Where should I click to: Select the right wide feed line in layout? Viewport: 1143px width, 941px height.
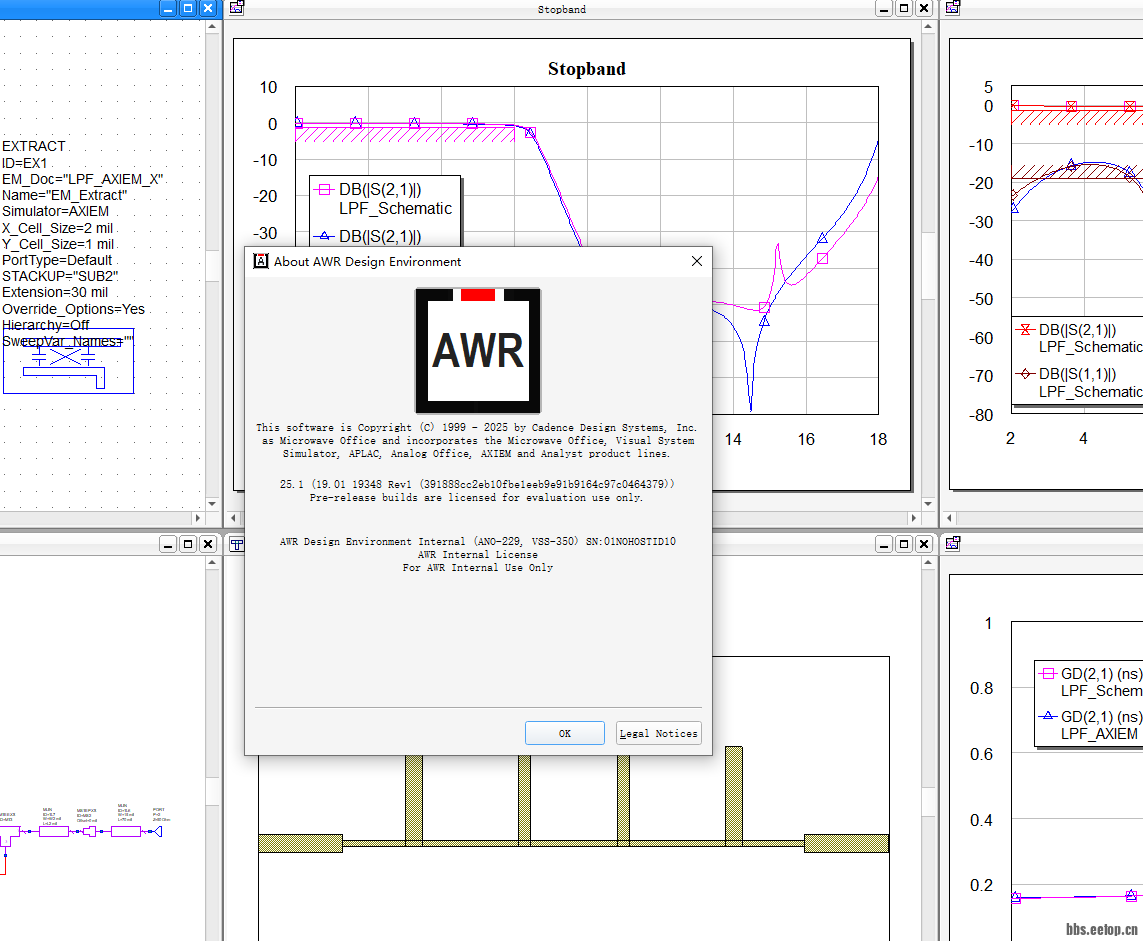pos(846,843)
